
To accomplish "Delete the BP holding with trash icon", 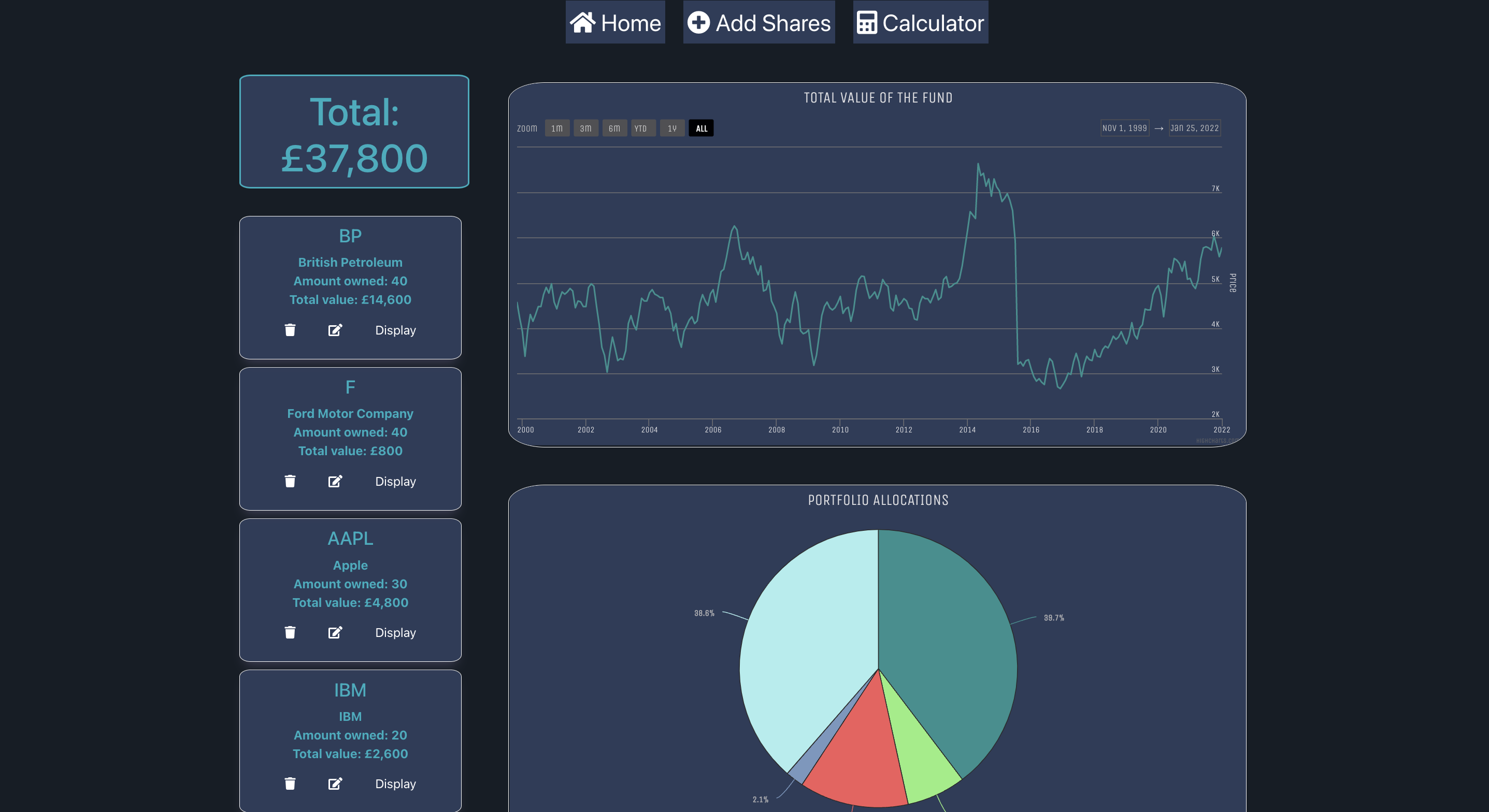I will pos(290,330).
